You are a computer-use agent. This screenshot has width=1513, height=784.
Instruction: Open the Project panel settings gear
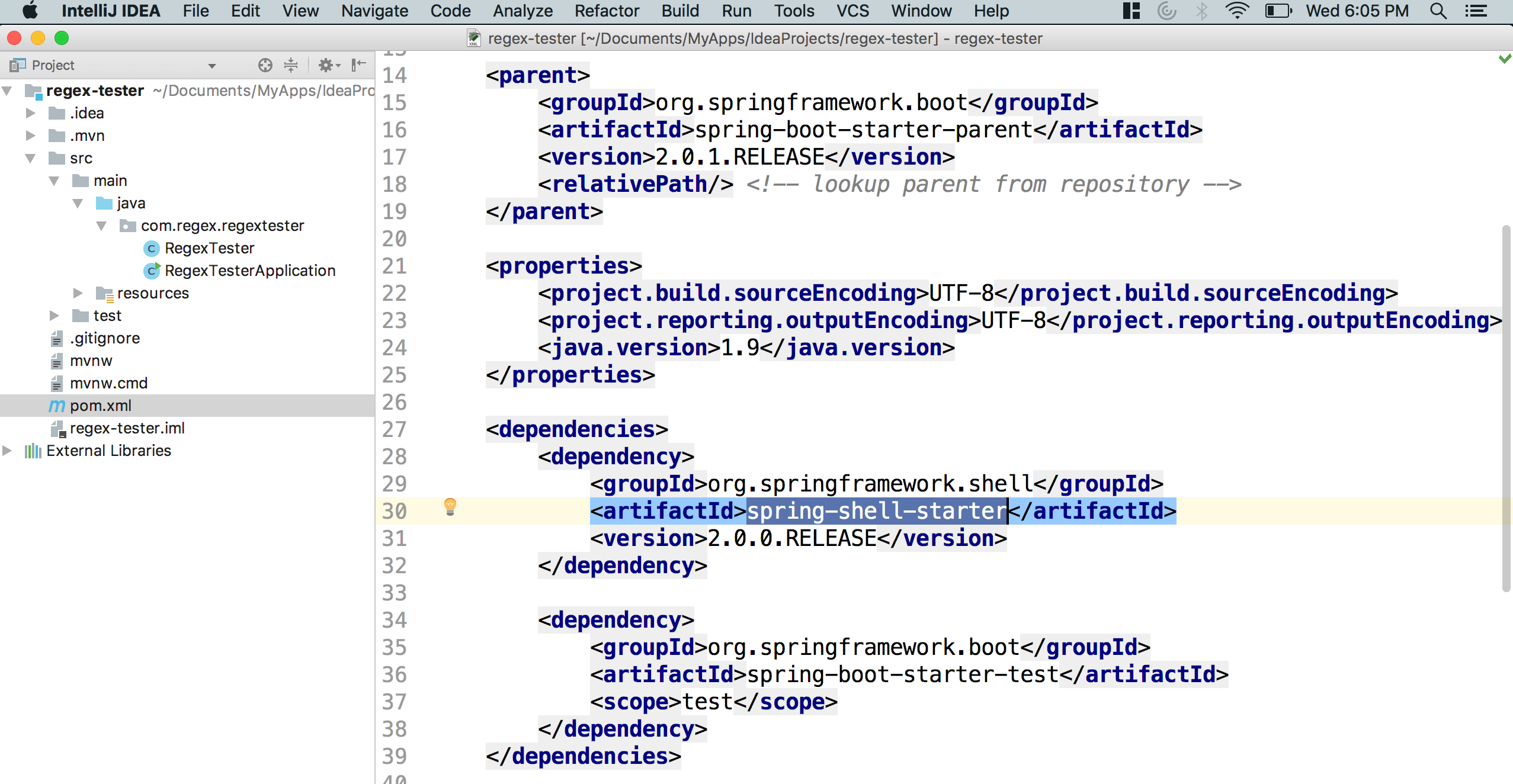326,65
